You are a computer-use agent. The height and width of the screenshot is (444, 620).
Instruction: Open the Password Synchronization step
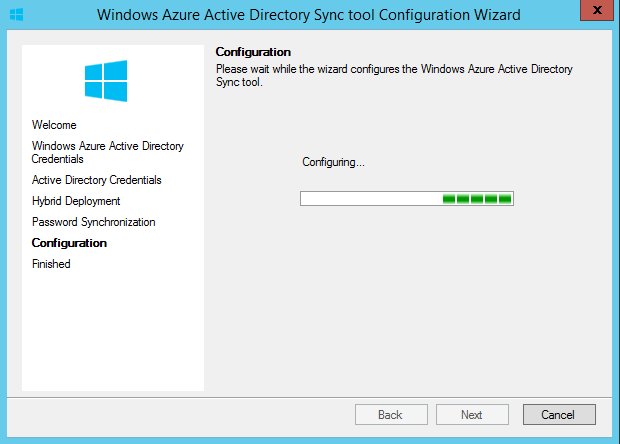[94, 222]
